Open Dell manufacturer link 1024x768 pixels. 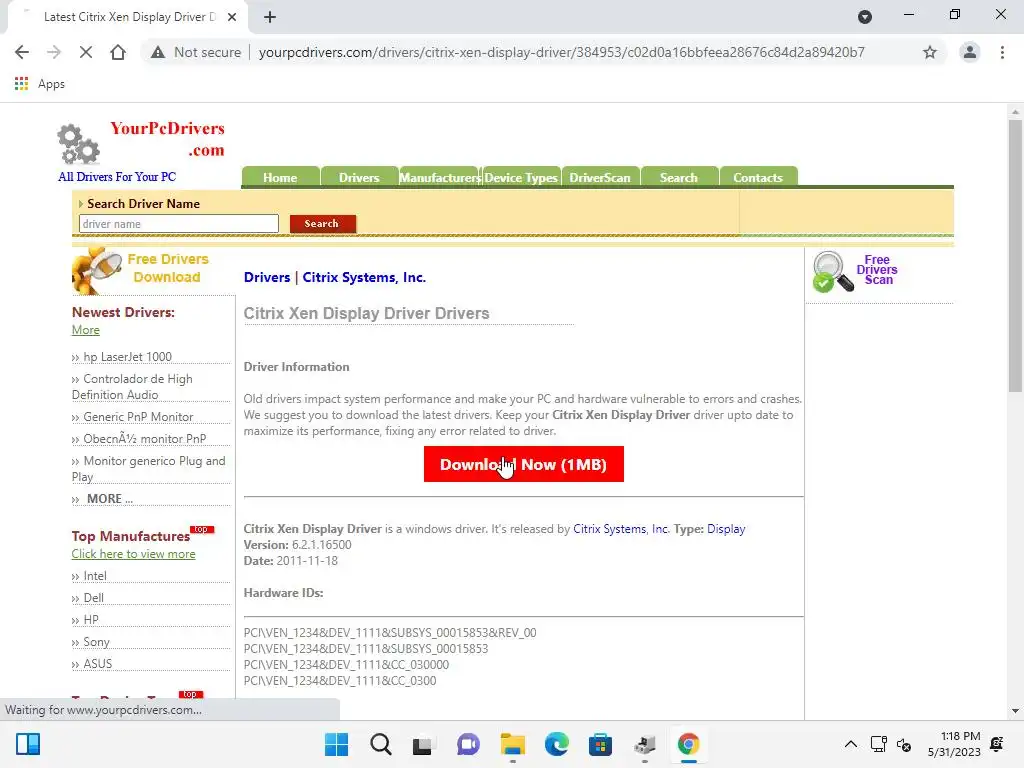tap(93, 598)
